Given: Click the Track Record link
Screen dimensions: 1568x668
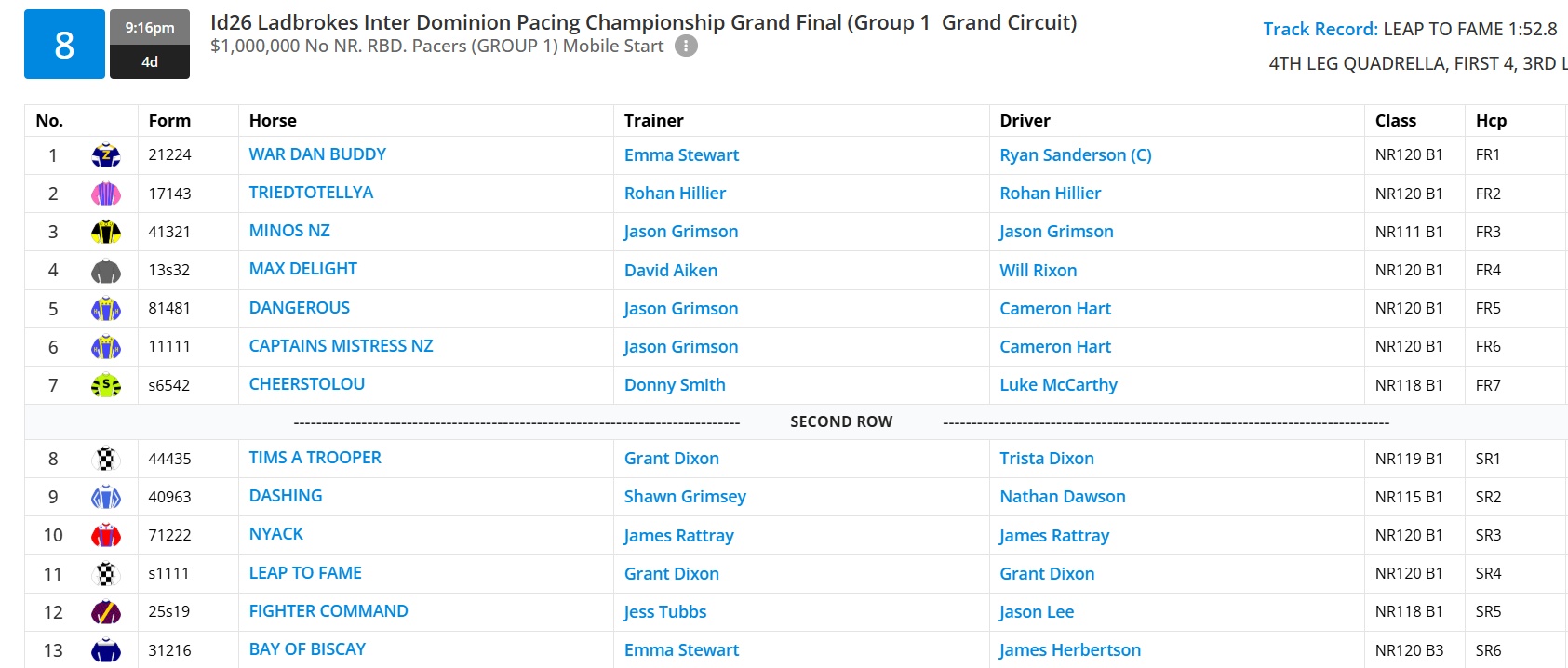Looking at the screenshot, I should tap(1320, 29).
